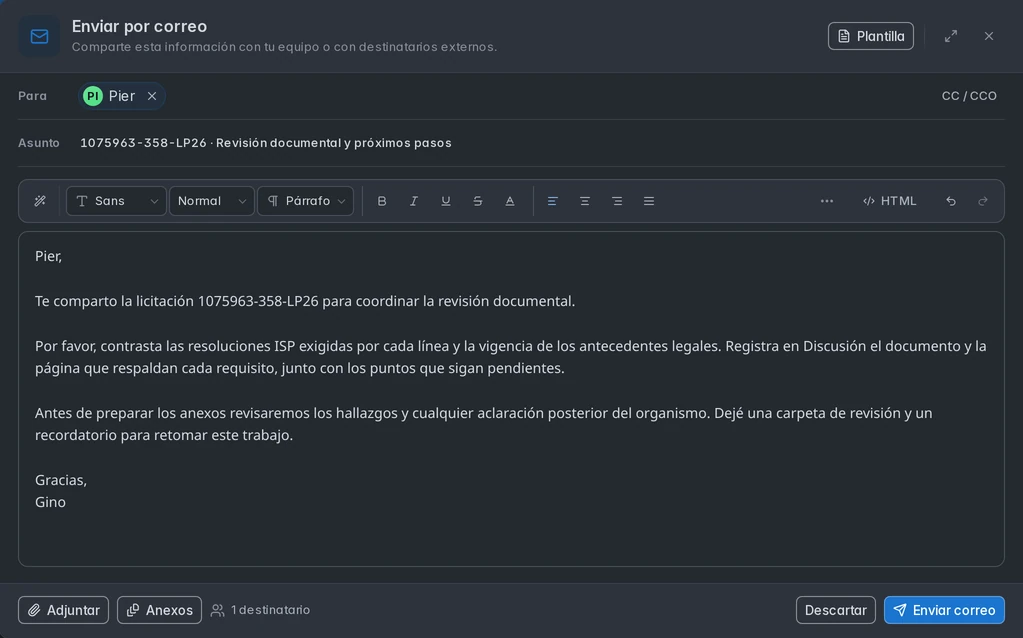Toggle bold formatting
The image size is (1023, 638).
tap(382, 201)
